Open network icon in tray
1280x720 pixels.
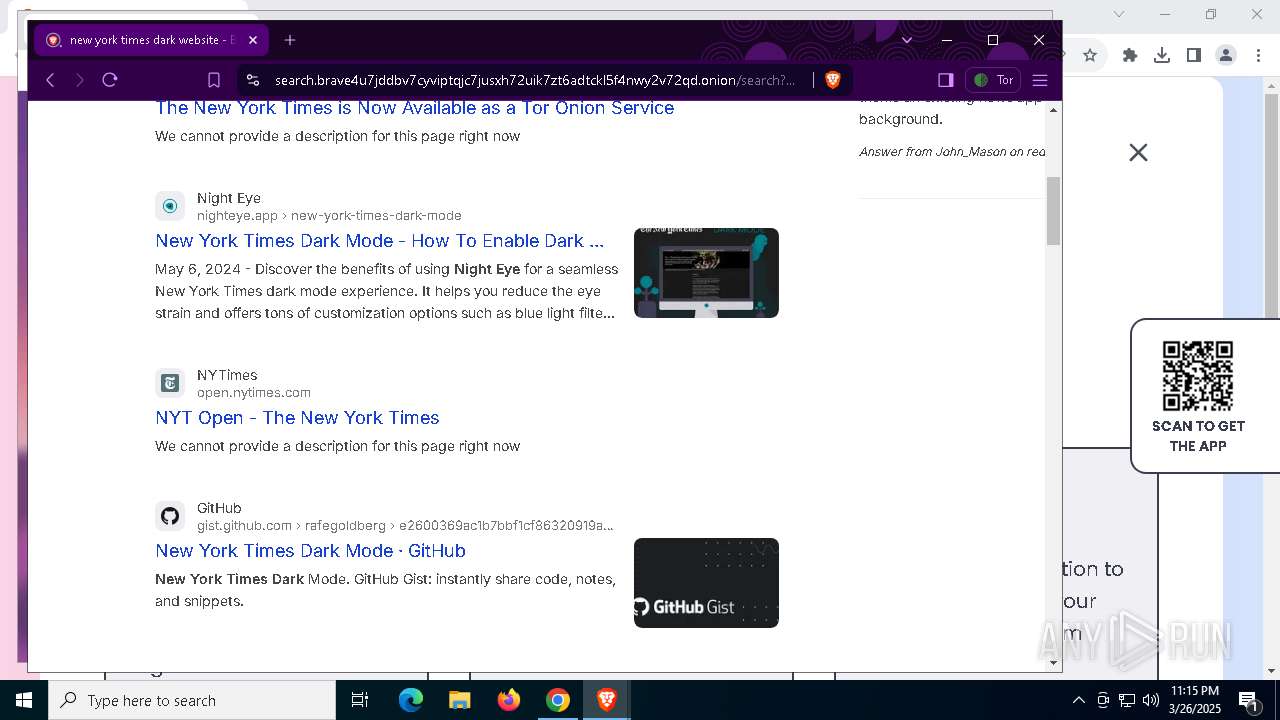tap(1127, 700)
